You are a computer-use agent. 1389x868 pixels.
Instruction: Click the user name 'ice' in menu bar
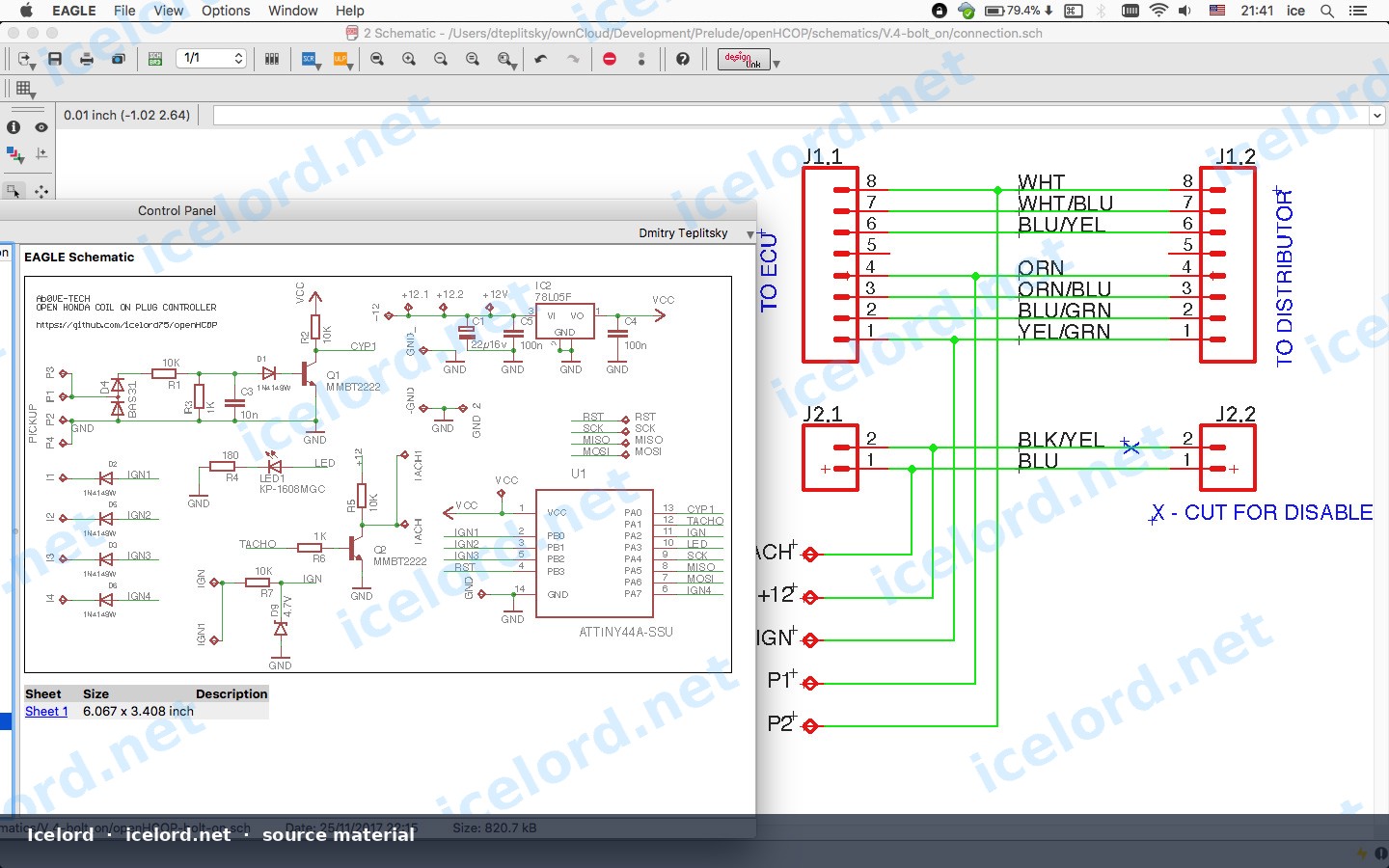[1295, 11]
